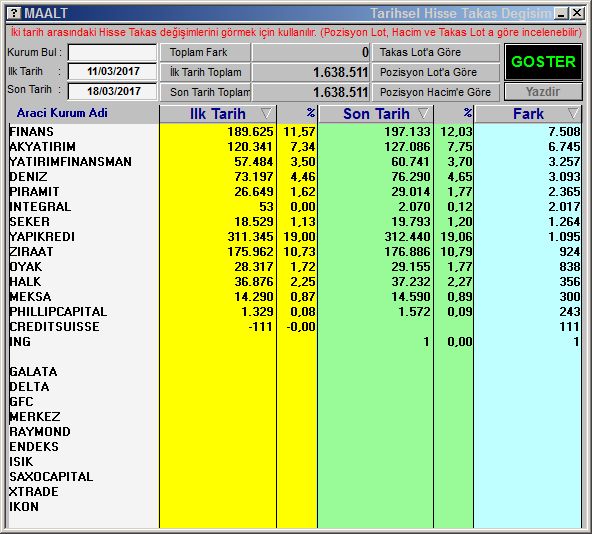Select the GALATA row name

(33, 372)
